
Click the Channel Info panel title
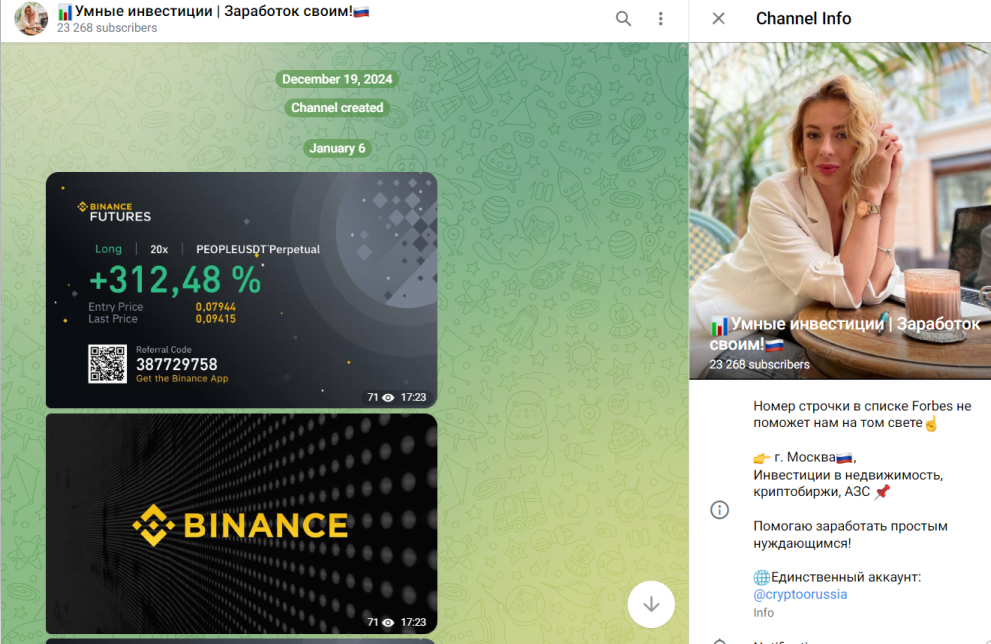(803, 18)
